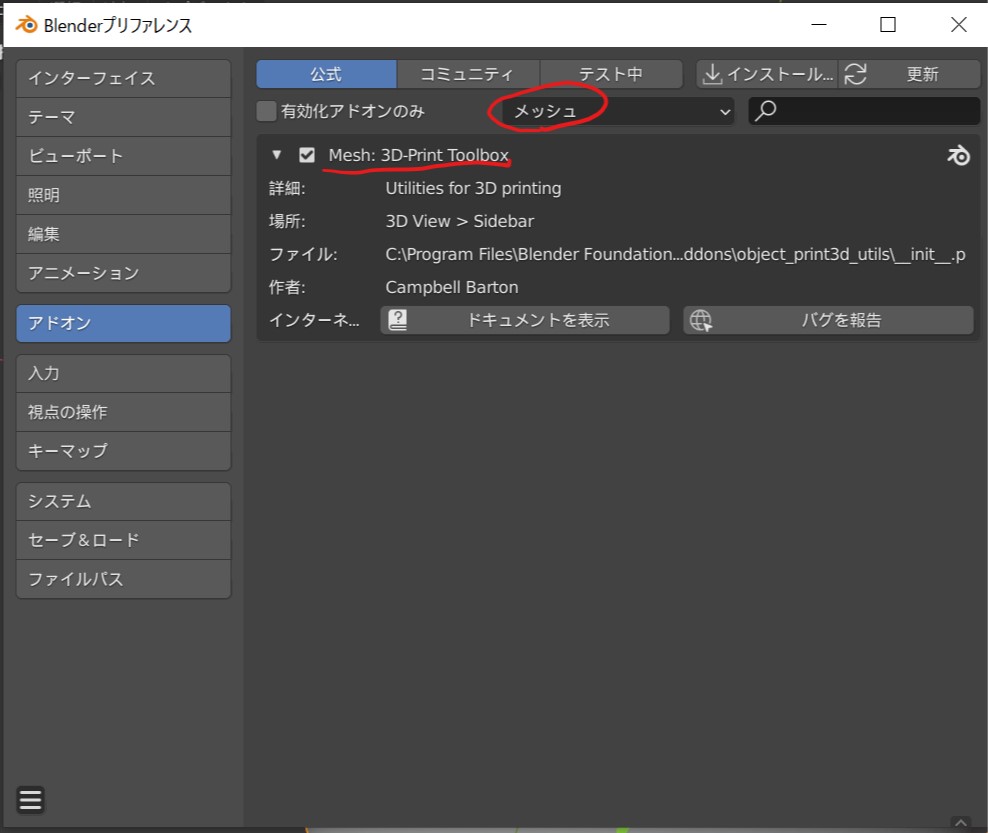The image size is (988, 833).
Task: Open the ビューポート preferences section
Action: point(124,156)
